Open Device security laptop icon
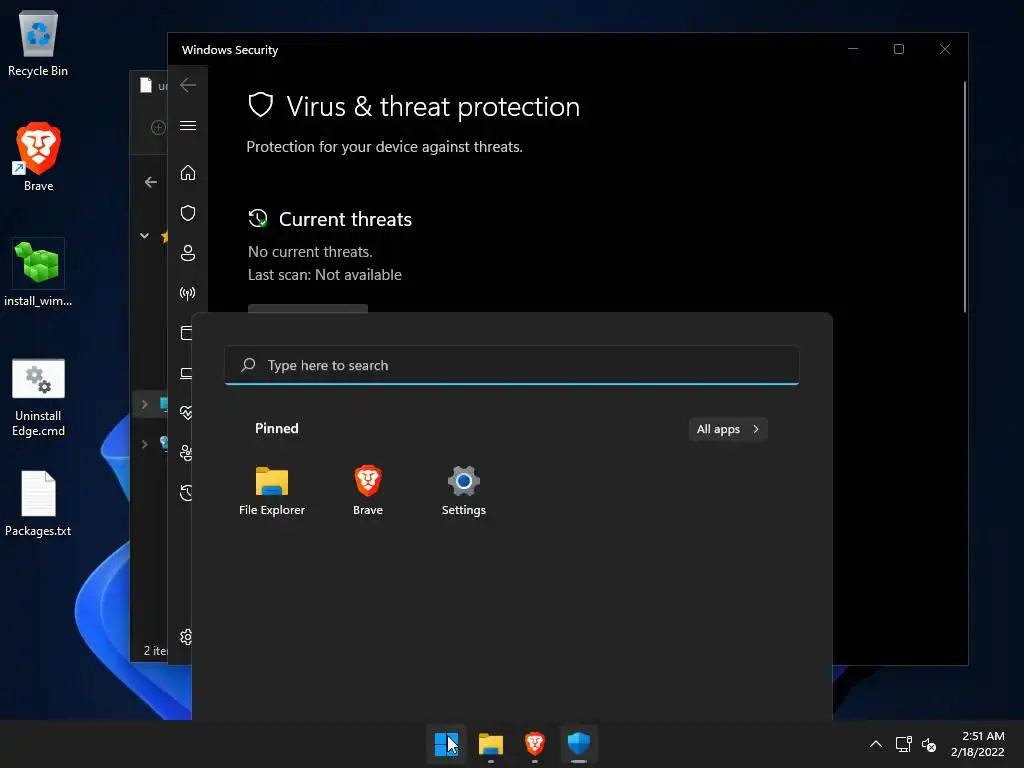 tap(186, 373)
